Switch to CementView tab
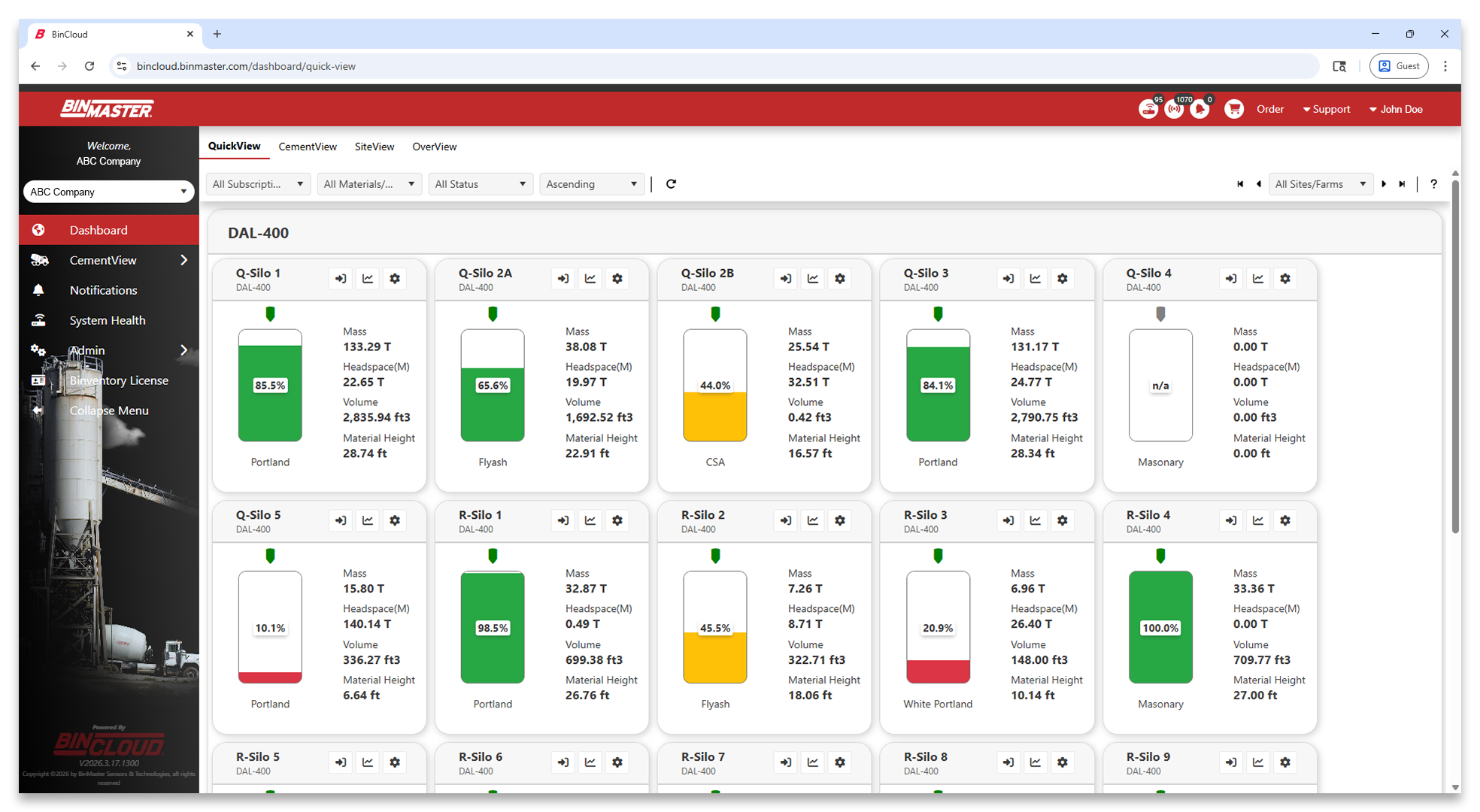Screen dimensions: 1480x812 pos(308,147)
